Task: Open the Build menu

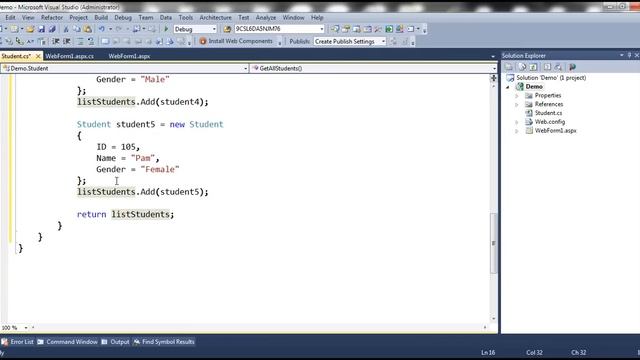Action: point(101,18)
